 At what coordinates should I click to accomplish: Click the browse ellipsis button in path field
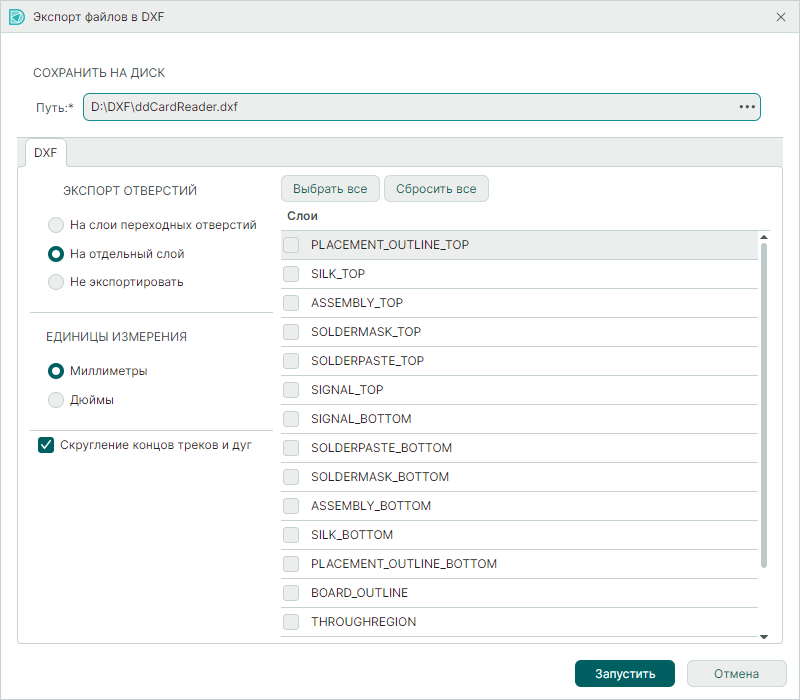coord(746,106)
